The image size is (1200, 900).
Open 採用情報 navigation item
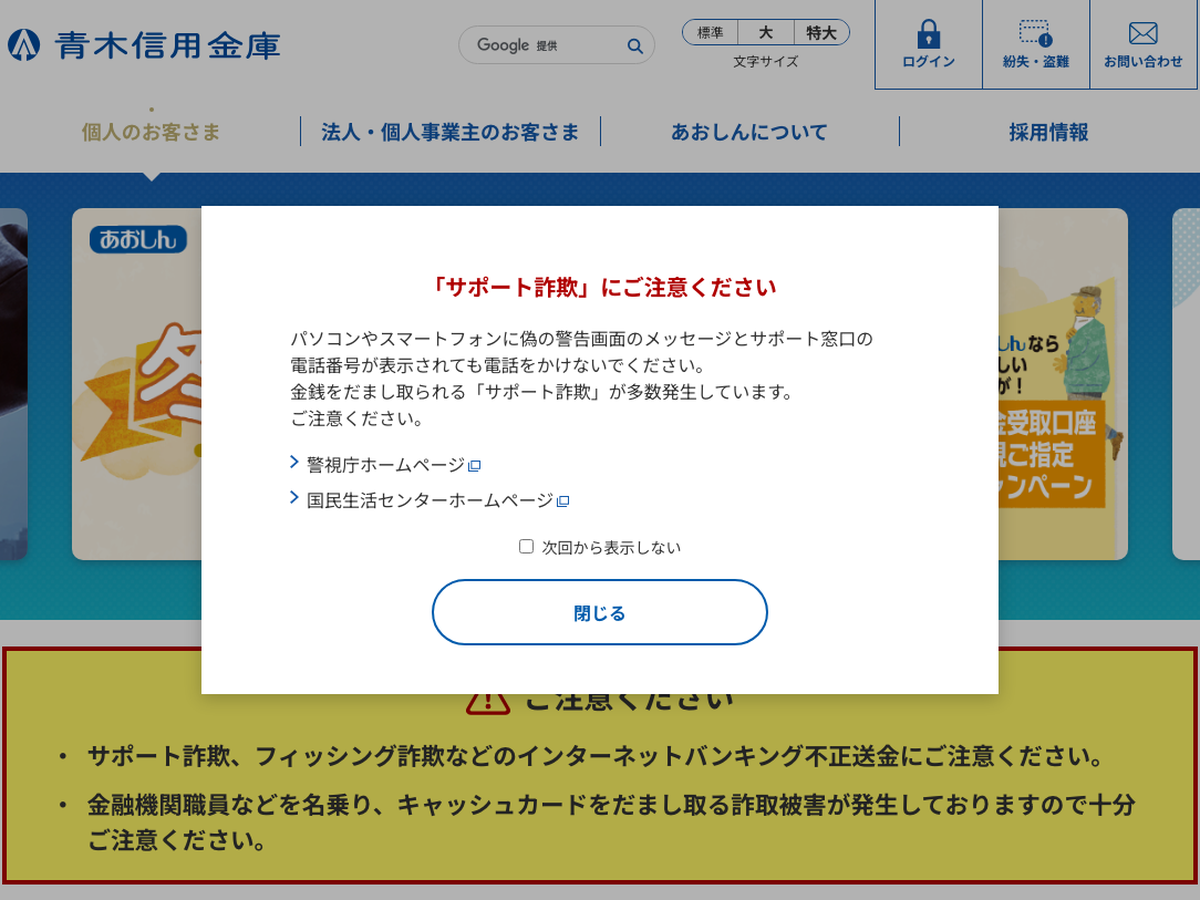(x=1048, y=132)
